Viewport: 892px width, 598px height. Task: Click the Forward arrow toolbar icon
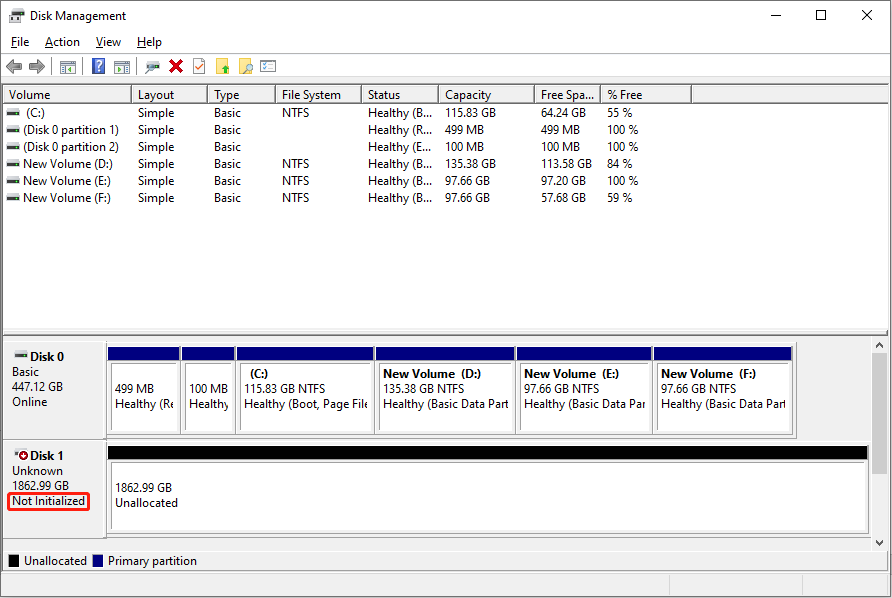click(x=37, y=67)
